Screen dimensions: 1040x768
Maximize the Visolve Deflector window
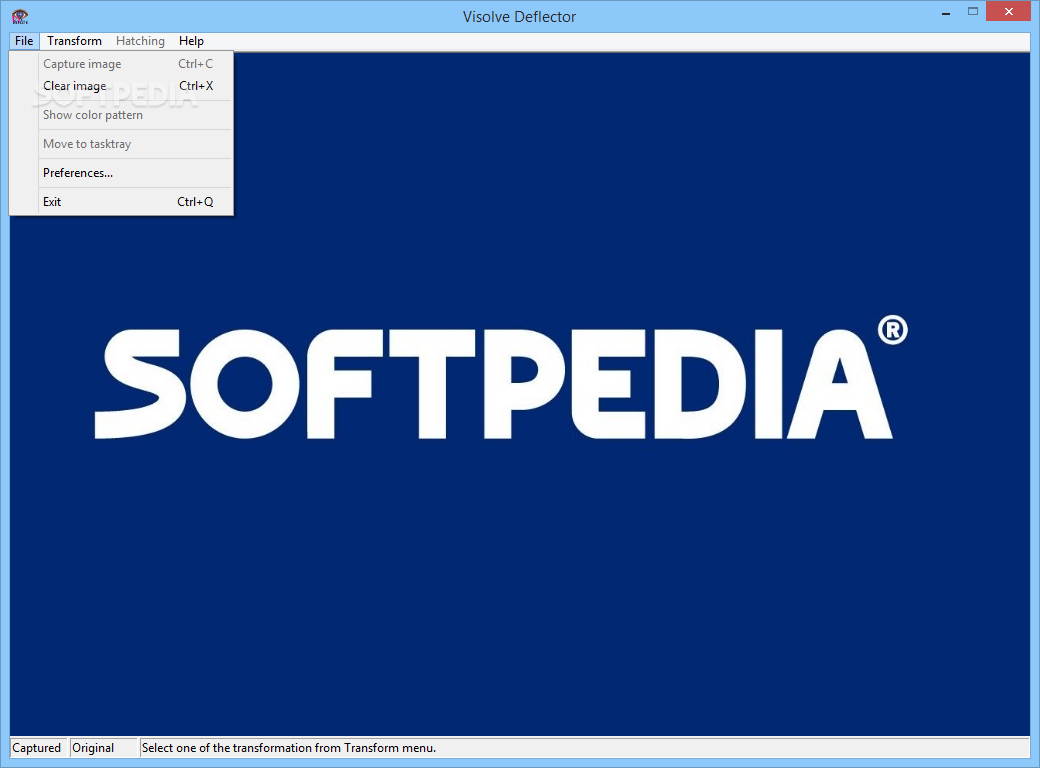(x=972, y=12)
